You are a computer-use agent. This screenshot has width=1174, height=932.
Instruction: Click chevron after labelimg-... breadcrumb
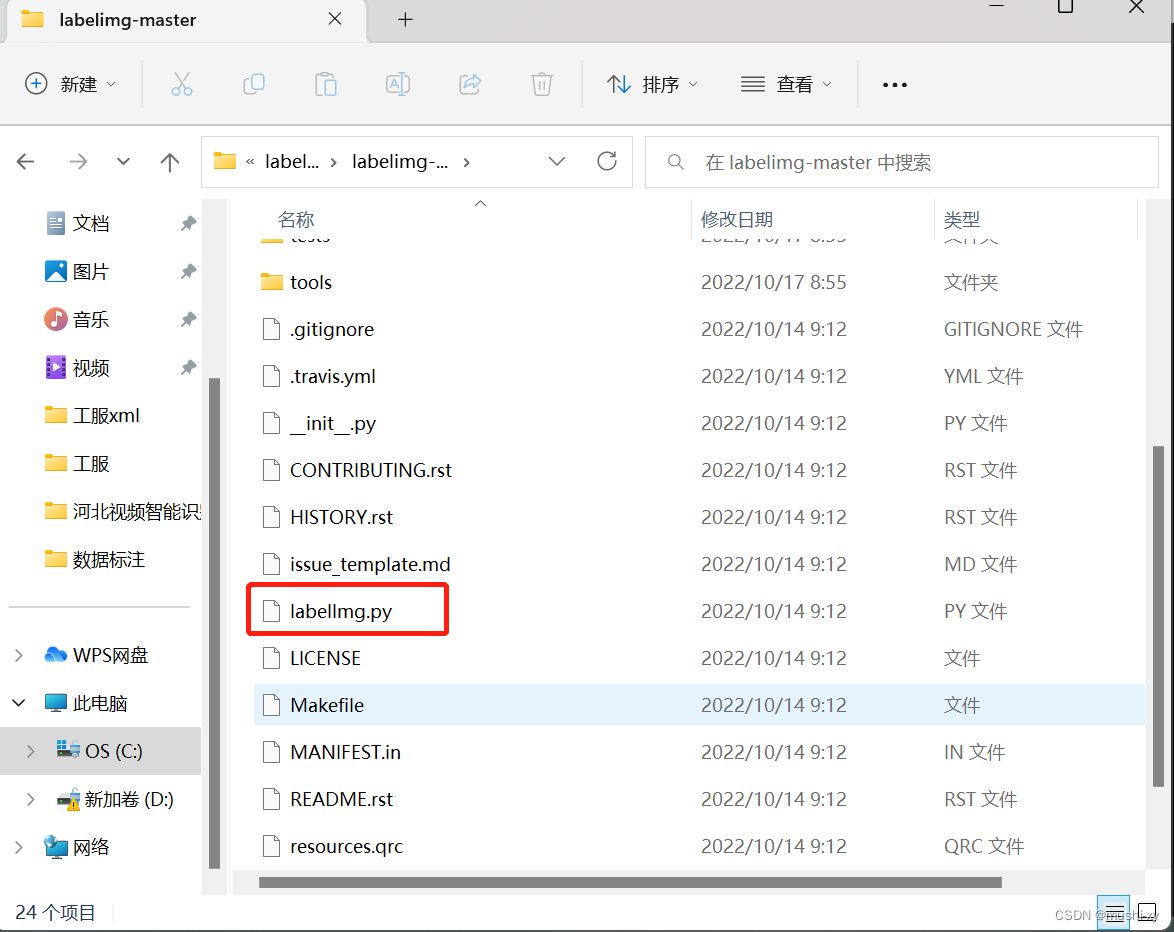[466, 162]
